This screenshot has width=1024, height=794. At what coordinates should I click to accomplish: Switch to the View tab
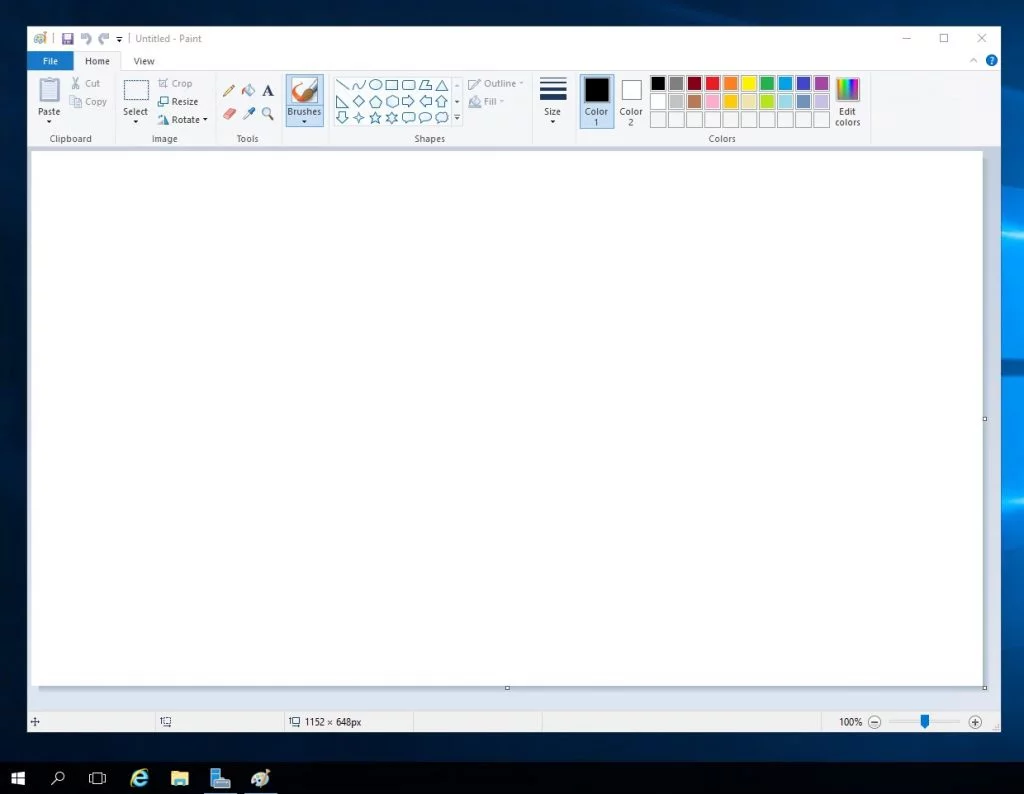point(144,61)
